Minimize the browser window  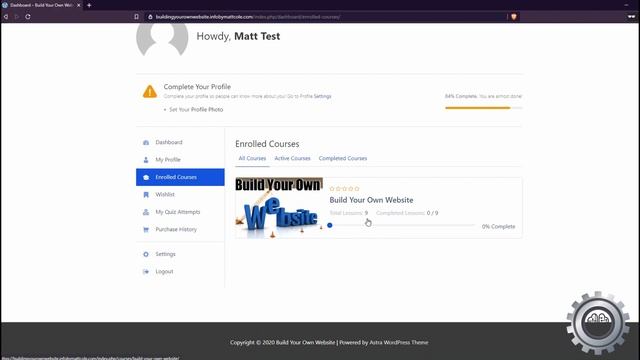(626, 5)
